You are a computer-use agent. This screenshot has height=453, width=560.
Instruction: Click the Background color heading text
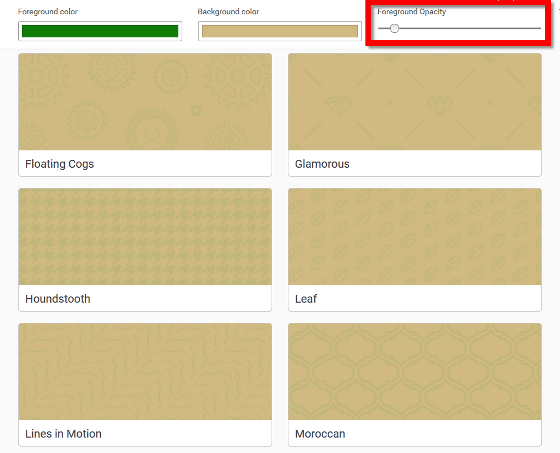click(x=228, y=11)
